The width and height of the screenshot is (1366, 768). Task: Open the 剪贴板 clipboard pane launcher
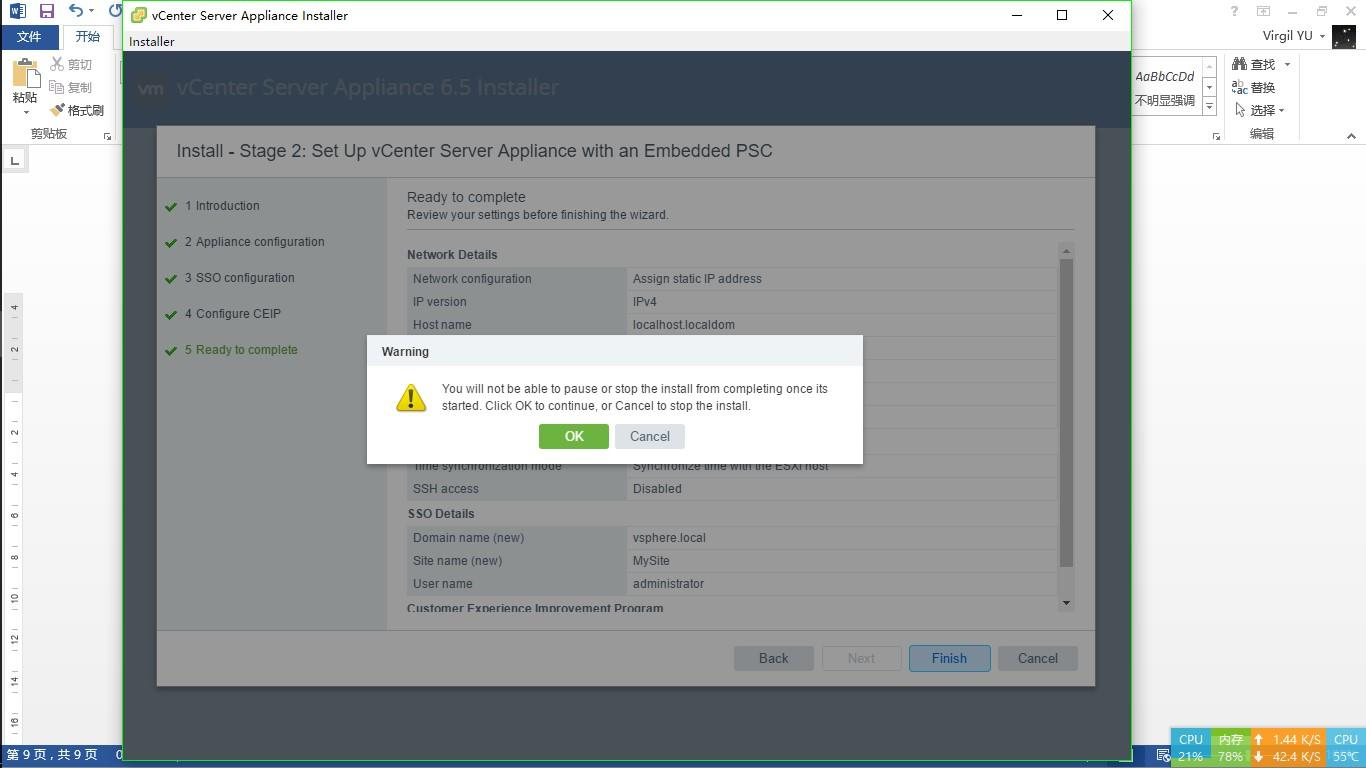tap(107, 136)
